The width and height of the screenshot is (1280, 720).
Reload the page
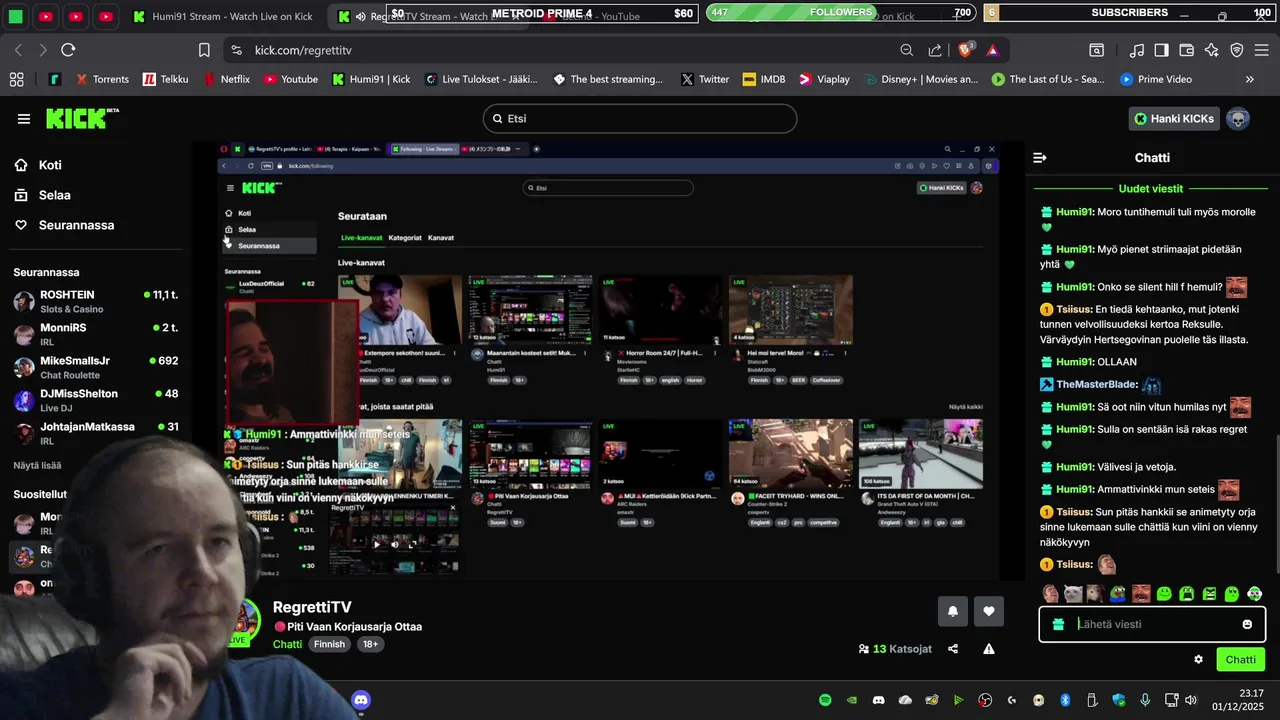tap(68, 50)
